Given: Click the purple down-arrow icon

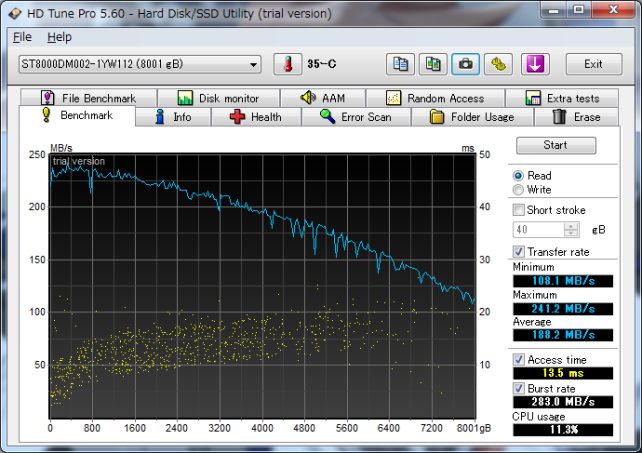Looking at the screenshot, I should (x=535, y=64).
